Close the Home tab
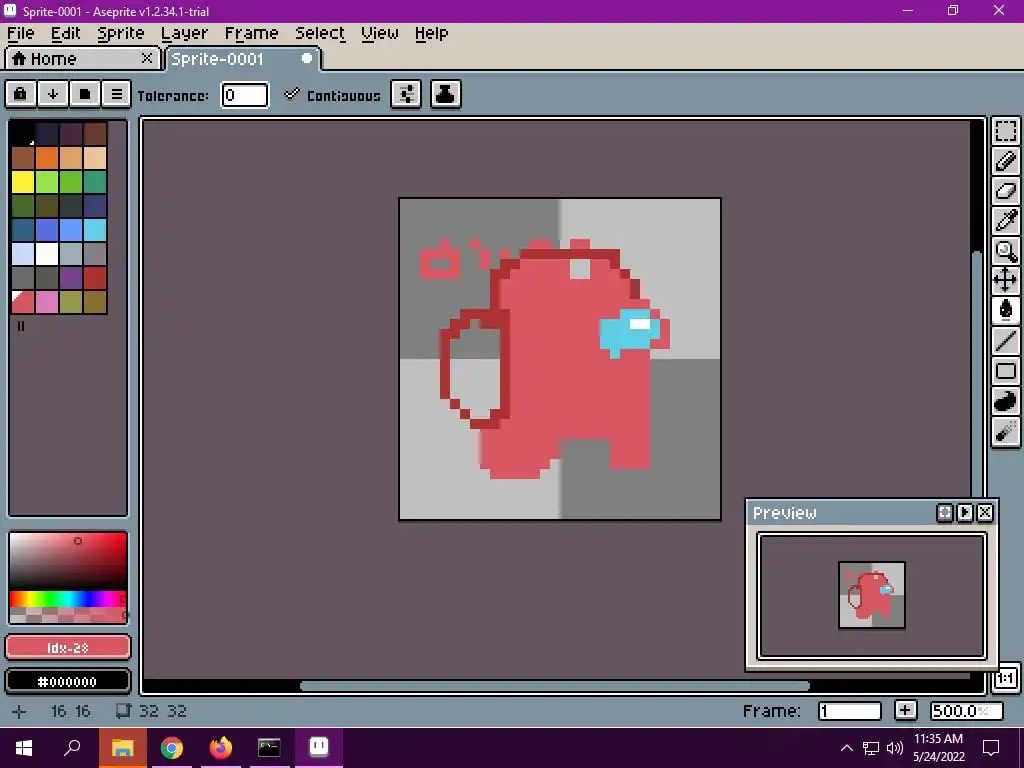The height and width of the screenshot is (768, 1024). pos(147,58)
